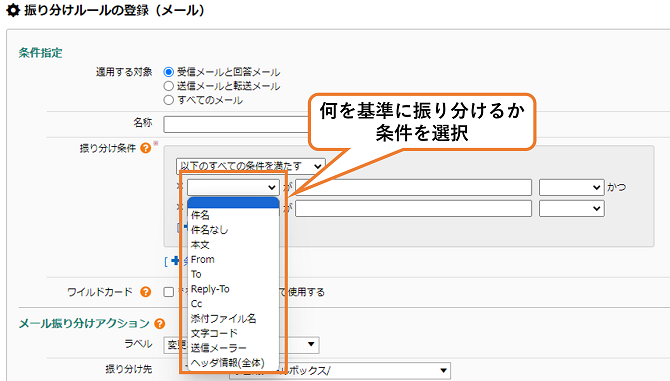
Task: Open the 振り分け先 folder dropdown
Action: (x=340, y=370)
